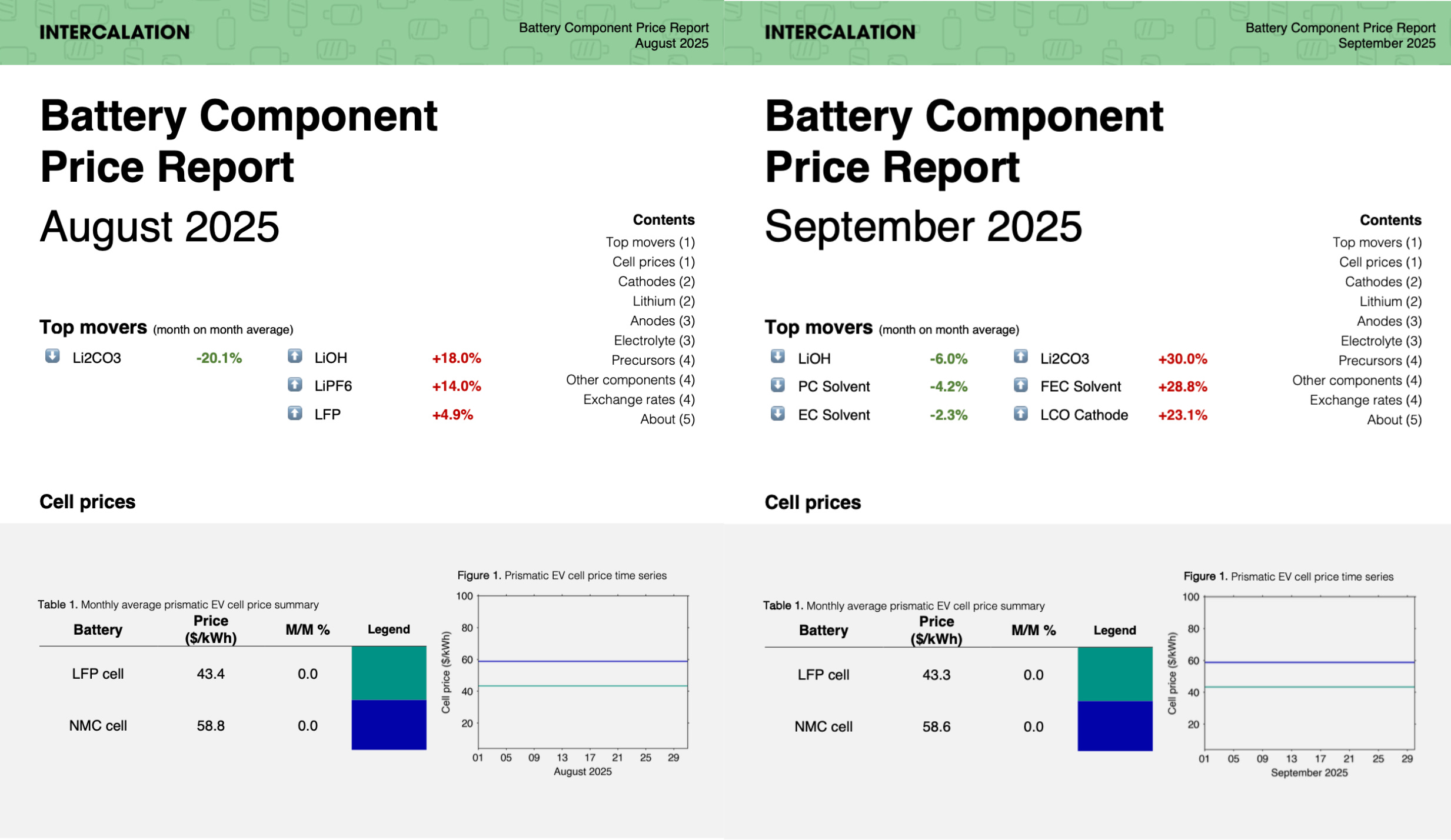1451x840 pixels.
Task: Click the up arrow icon beside LiPF6
Action: click(295, 385)
